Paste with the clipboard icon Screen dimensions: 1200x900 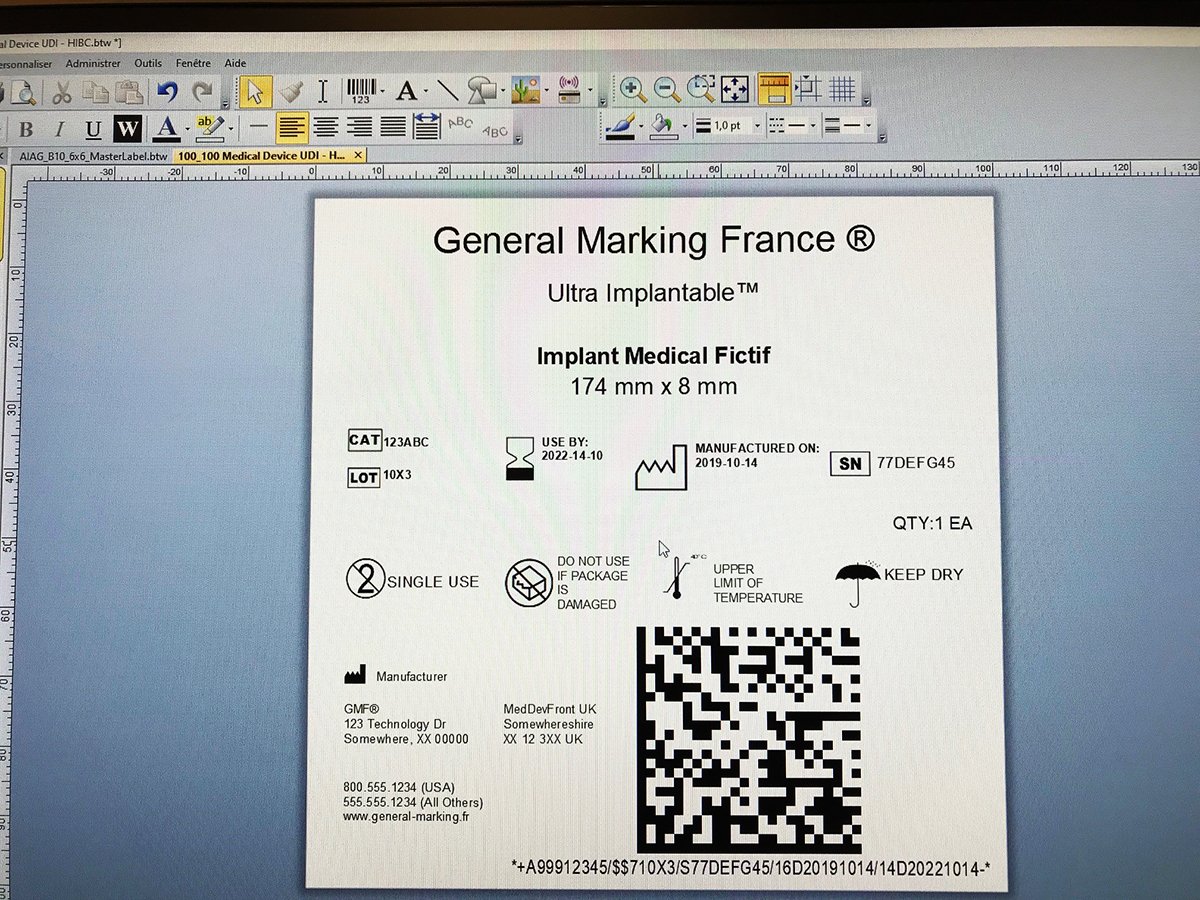129,93
